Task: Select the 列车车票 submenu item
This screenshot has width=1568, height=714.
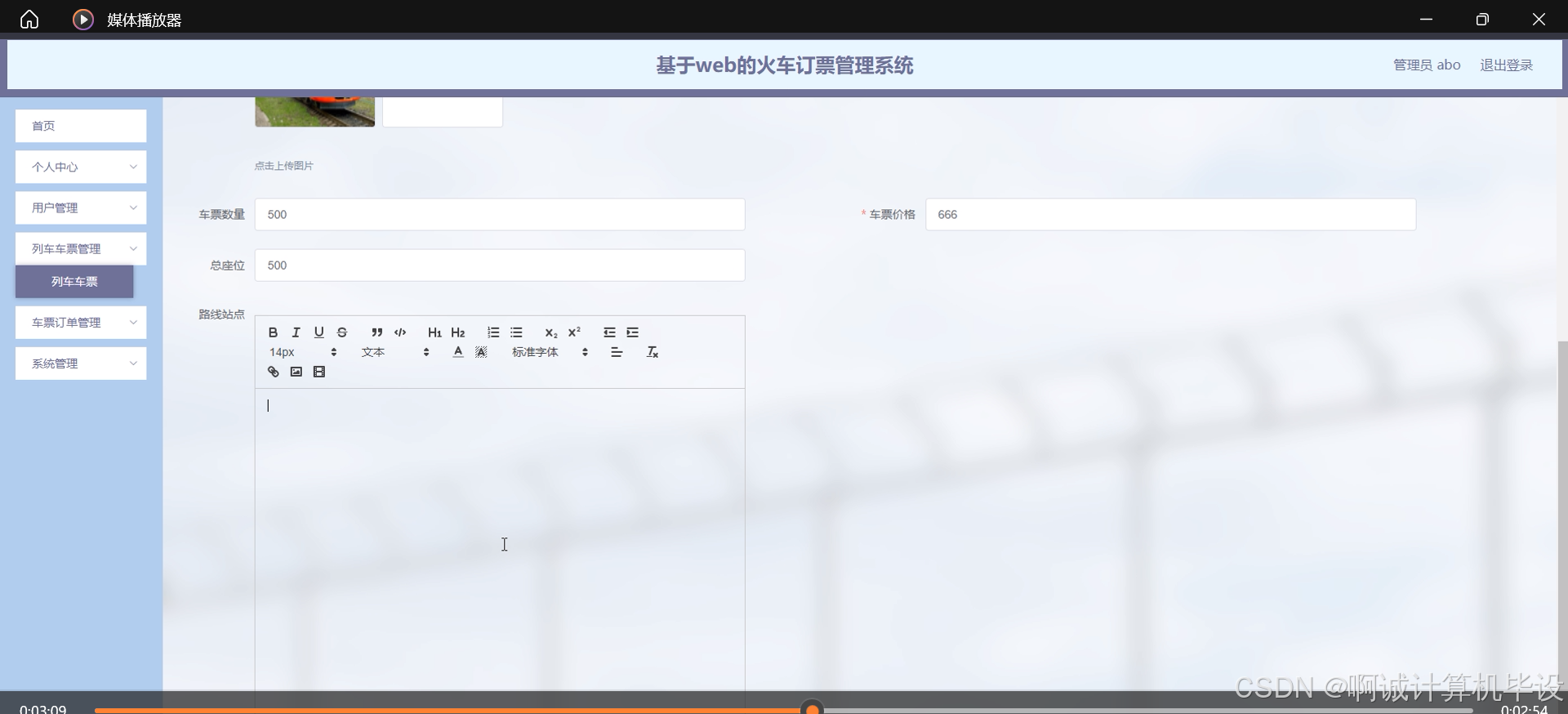Action: point(74,281)
